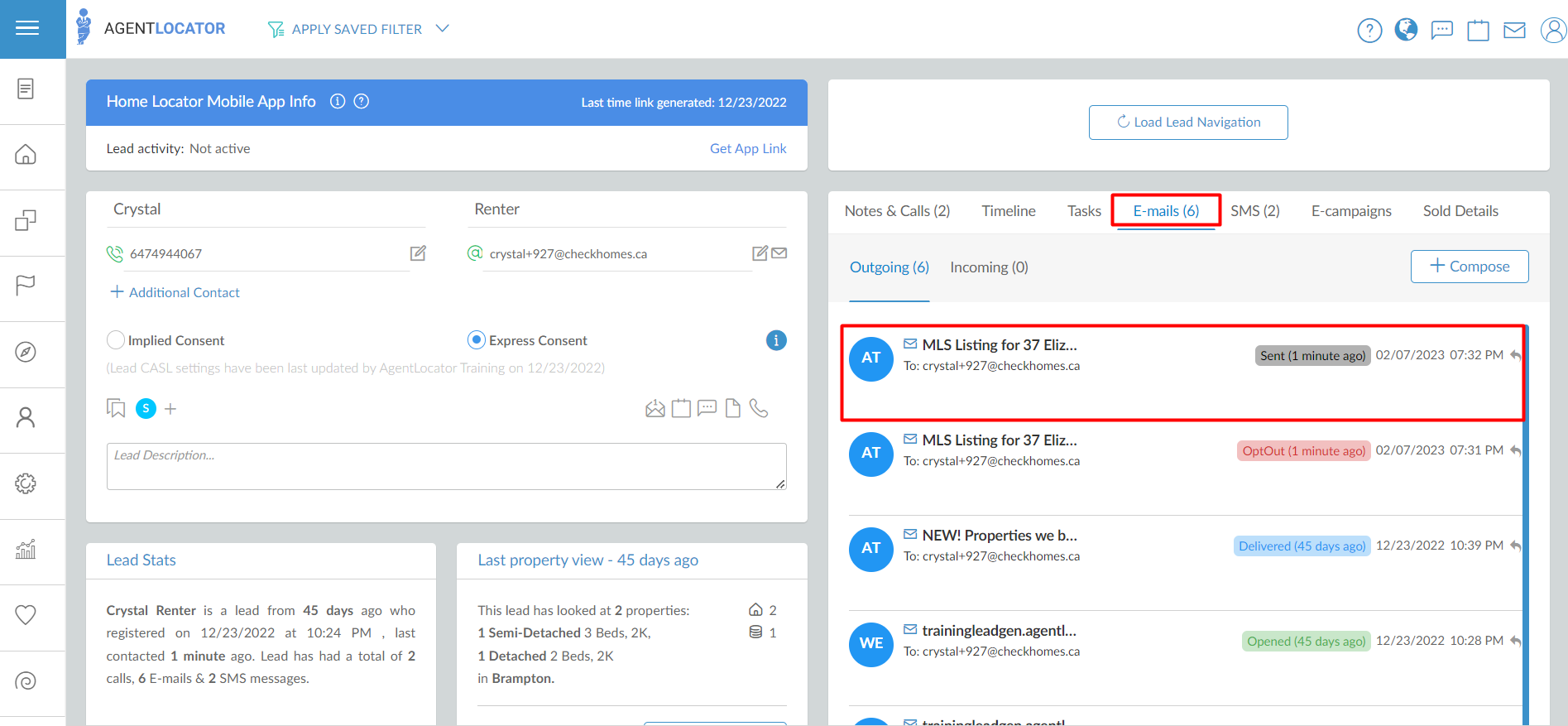1568x726 pixels.
Task: Expand the Apply Saved Filter dropdown
Action: (358, 29)
